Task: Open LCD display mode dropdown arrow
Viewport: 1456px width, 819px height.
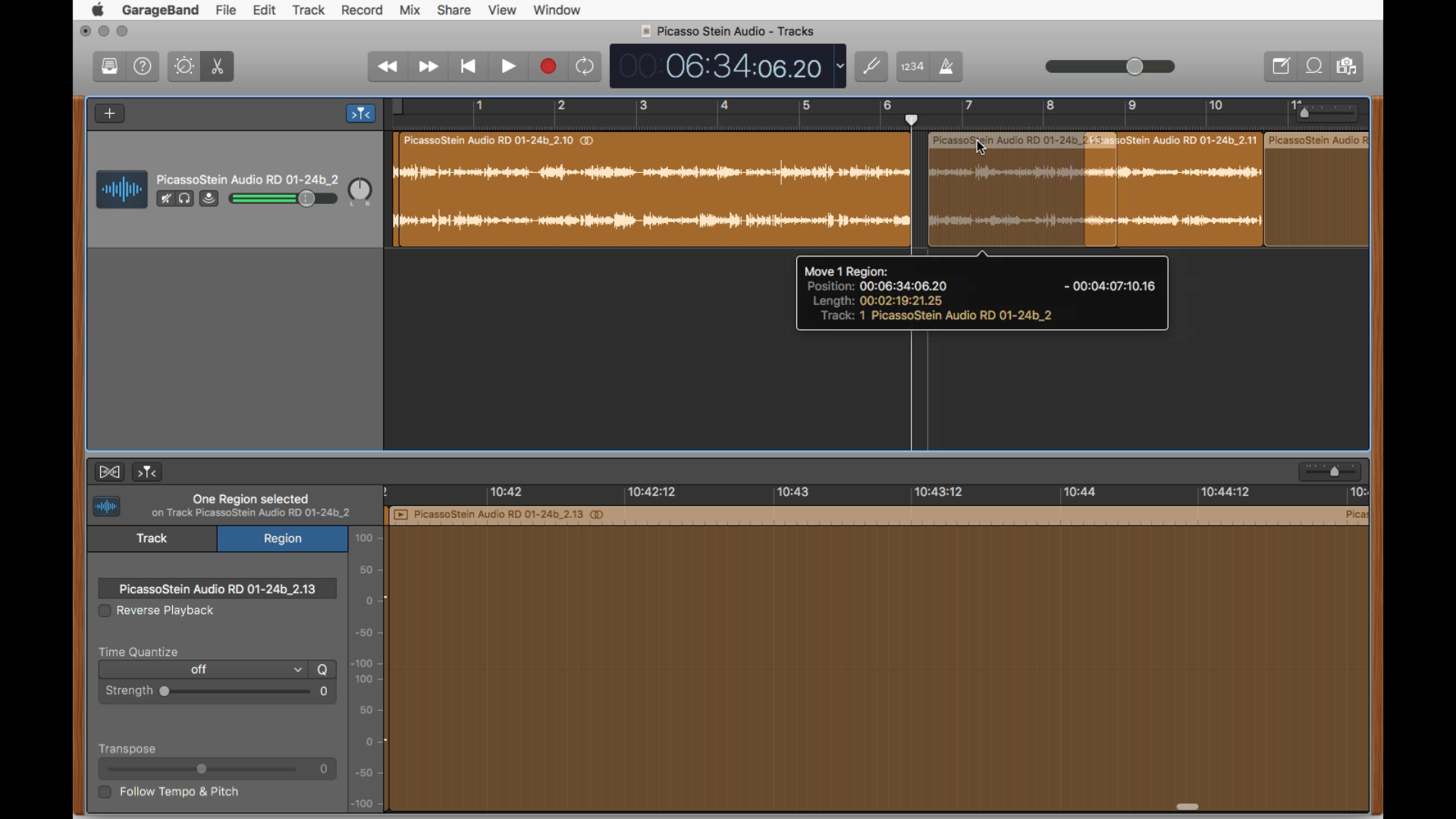Action: (840, 66)
